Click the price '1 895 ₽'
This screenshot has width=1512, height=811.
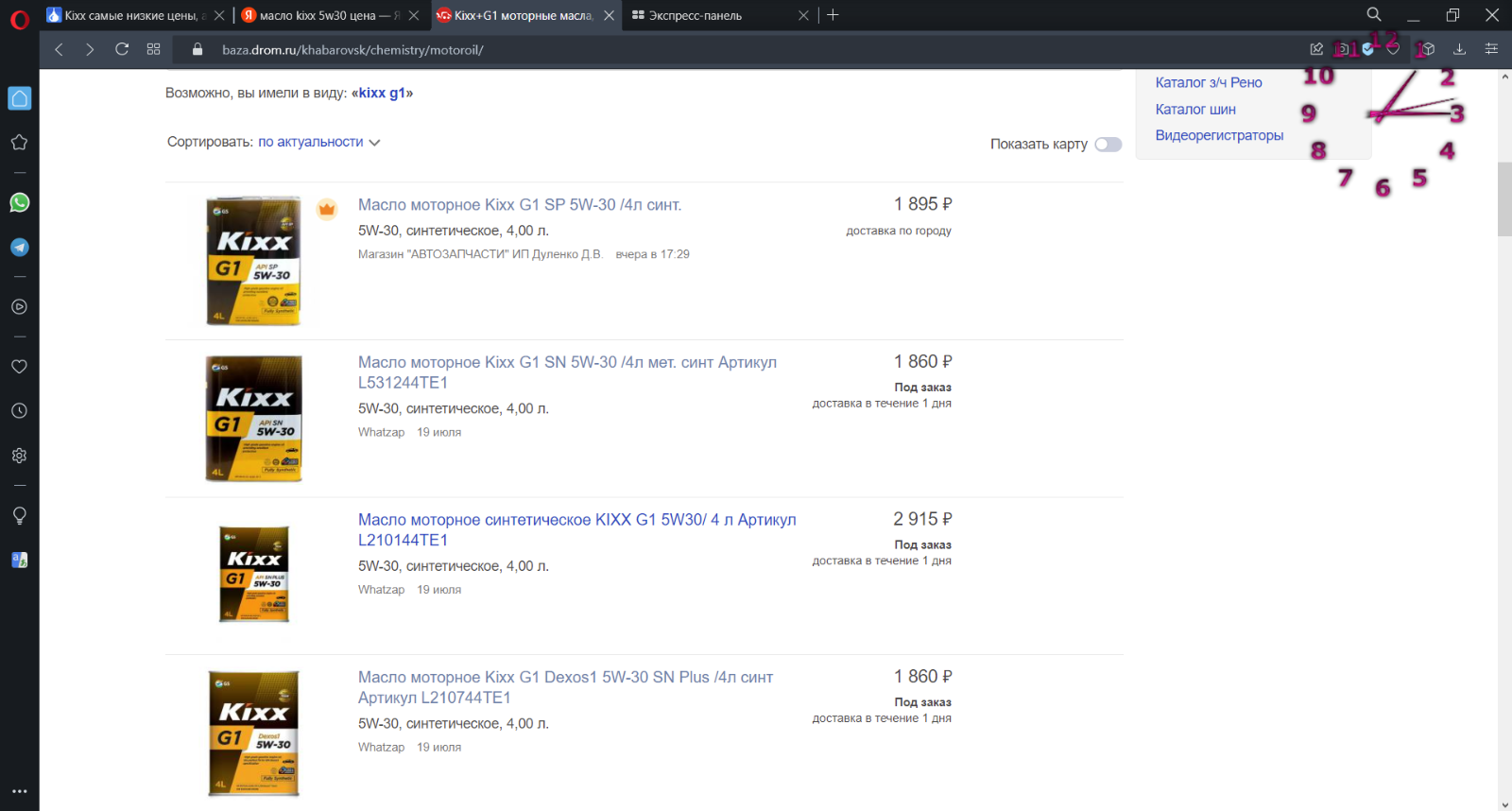point(923,204)
